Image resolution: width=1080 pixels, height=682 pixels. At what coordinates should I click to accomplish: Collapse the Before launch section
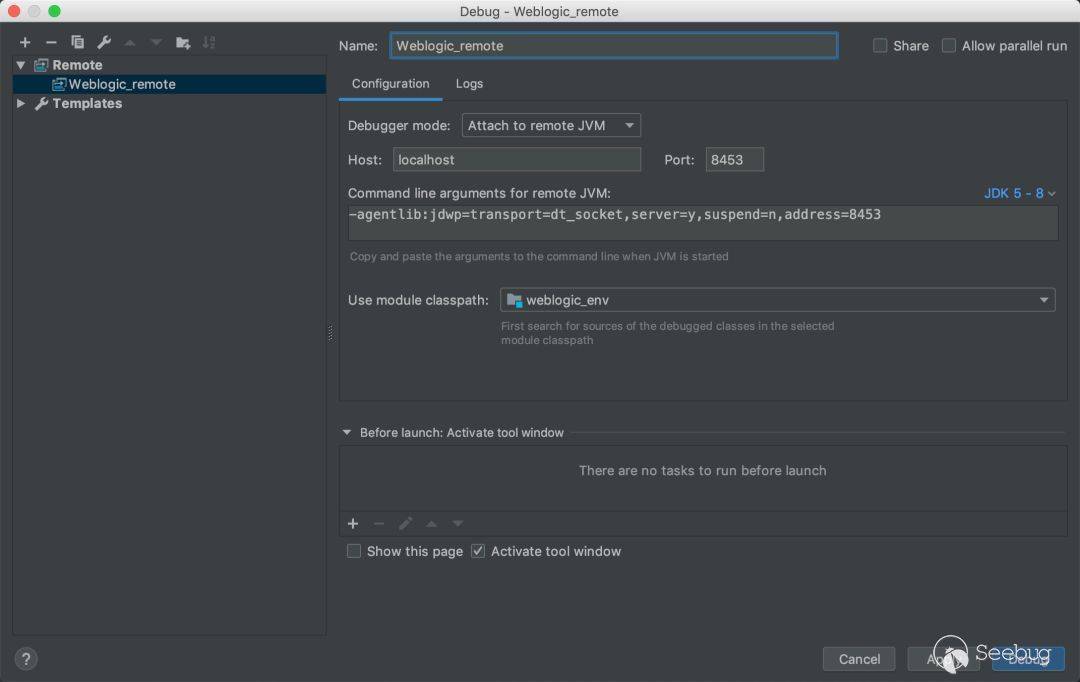(346, 433)
